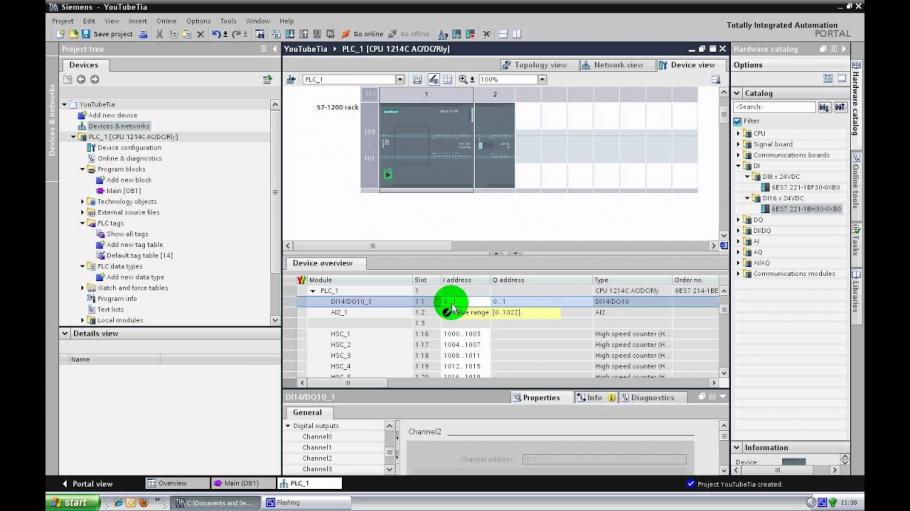
Task: Expand the Signal board catalog folder
Action: [739, 145]
